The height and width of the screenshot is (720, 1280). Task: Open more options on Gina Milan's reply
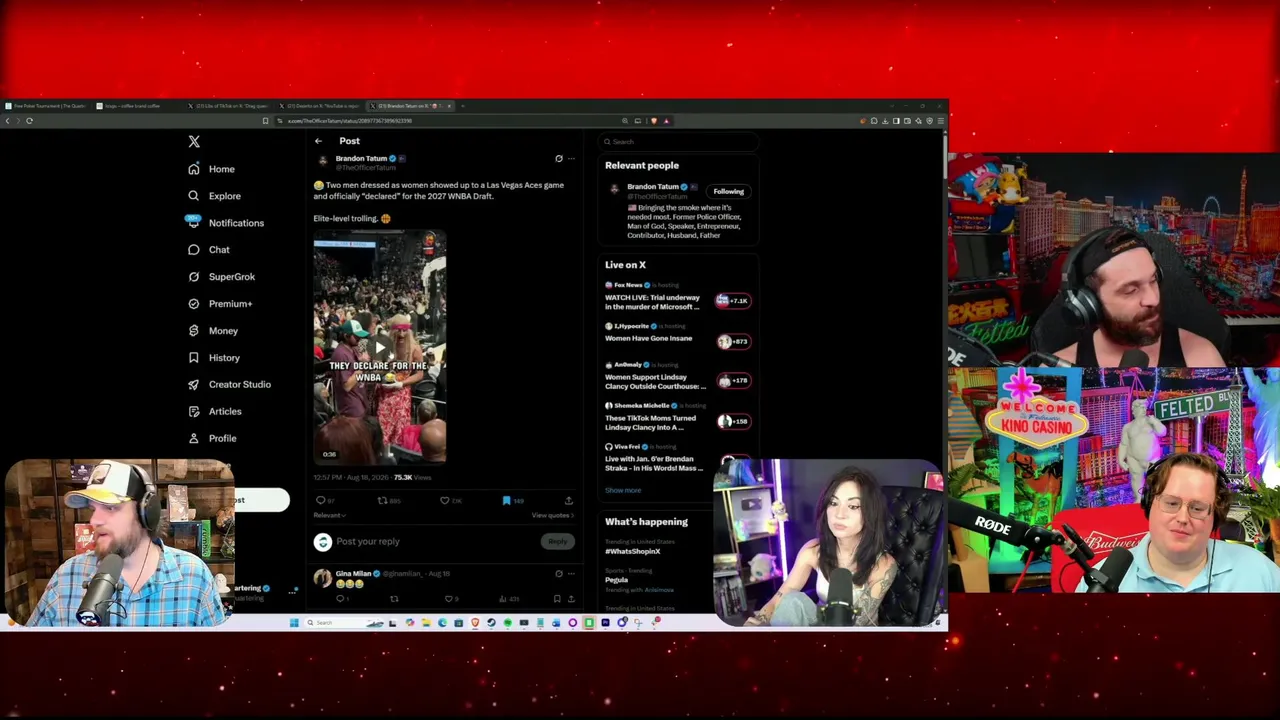click(x=571, y=574)
